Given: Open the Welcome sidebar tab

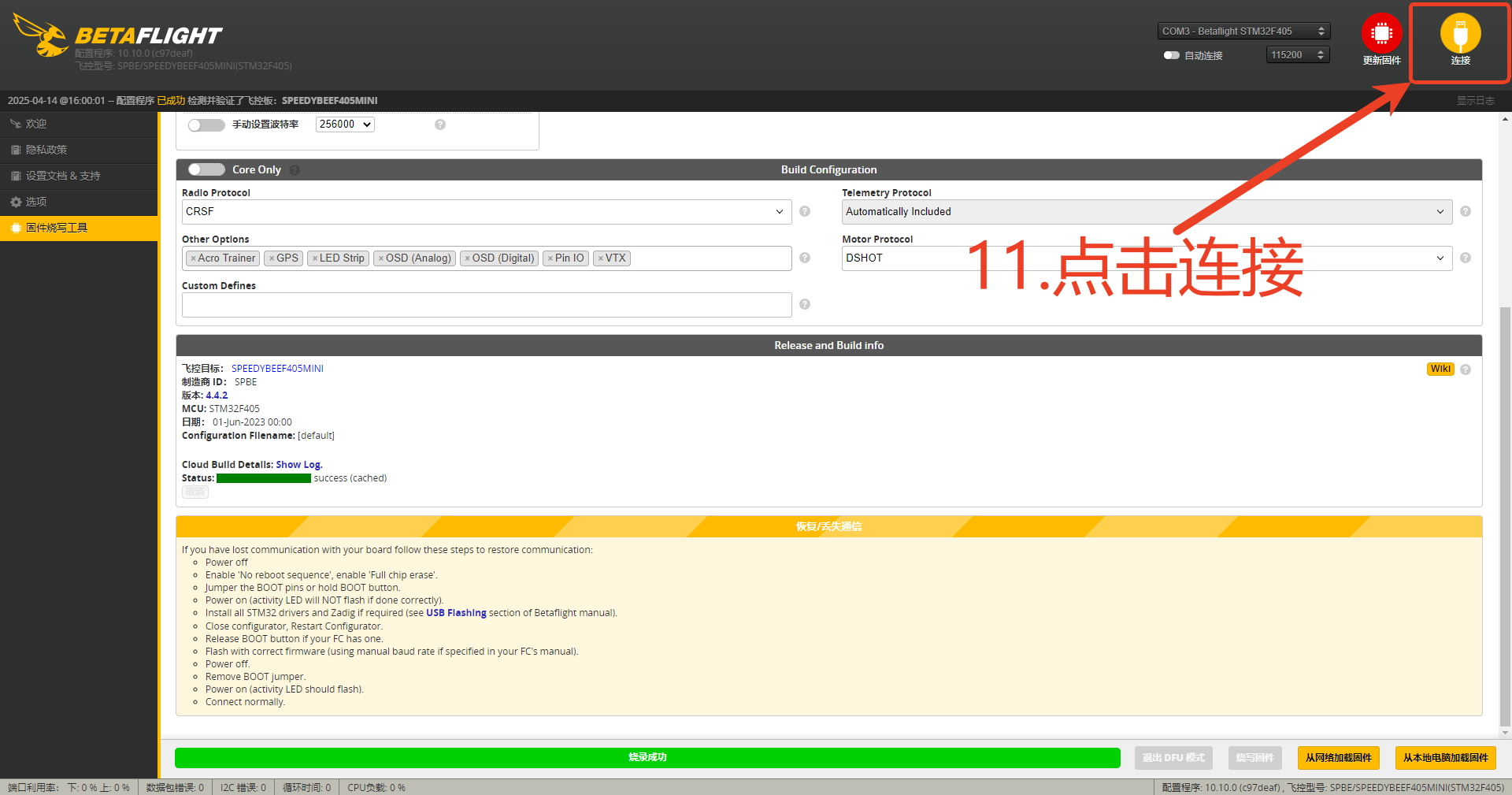Looking at the screenshot, I should click(79, 124).
